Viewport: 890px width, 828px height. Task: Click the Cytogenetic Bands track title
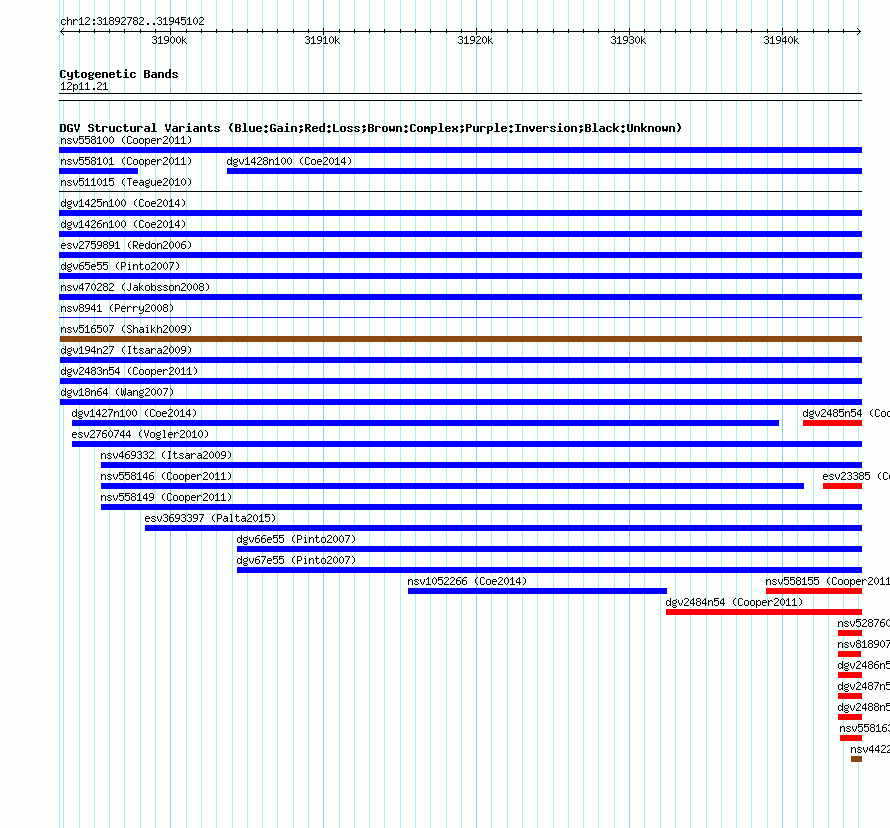[x=119, y=74]
